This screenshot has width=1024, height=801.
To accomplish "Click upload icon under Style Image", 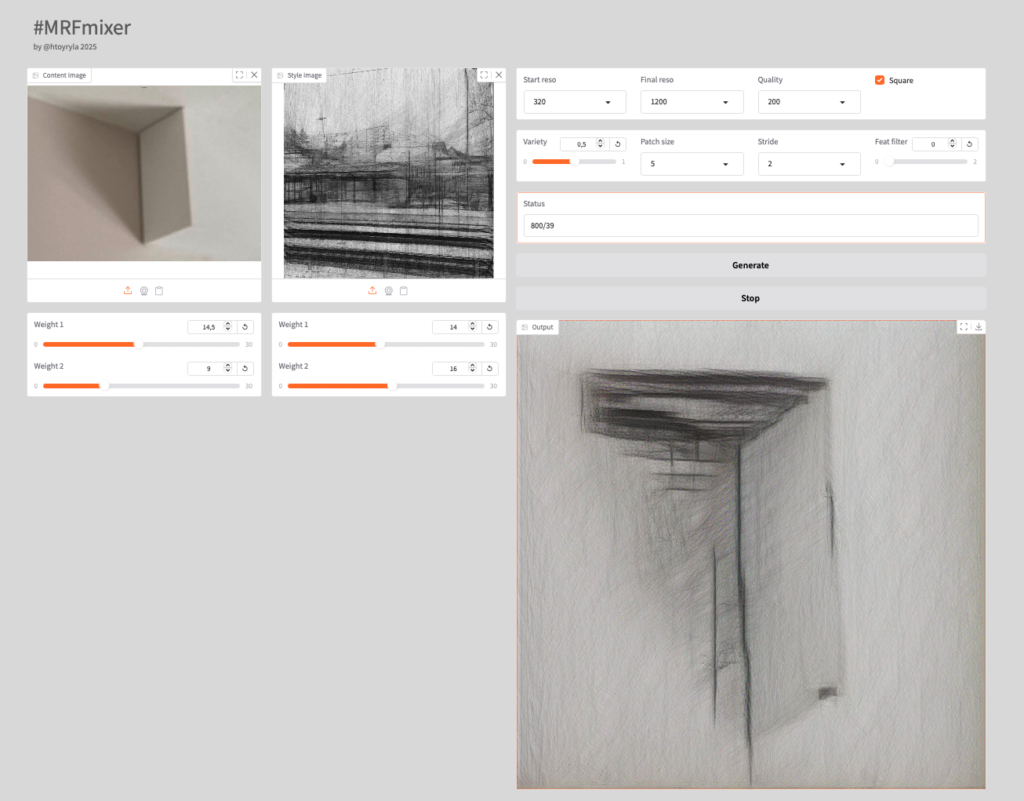I will click(372, 290).
